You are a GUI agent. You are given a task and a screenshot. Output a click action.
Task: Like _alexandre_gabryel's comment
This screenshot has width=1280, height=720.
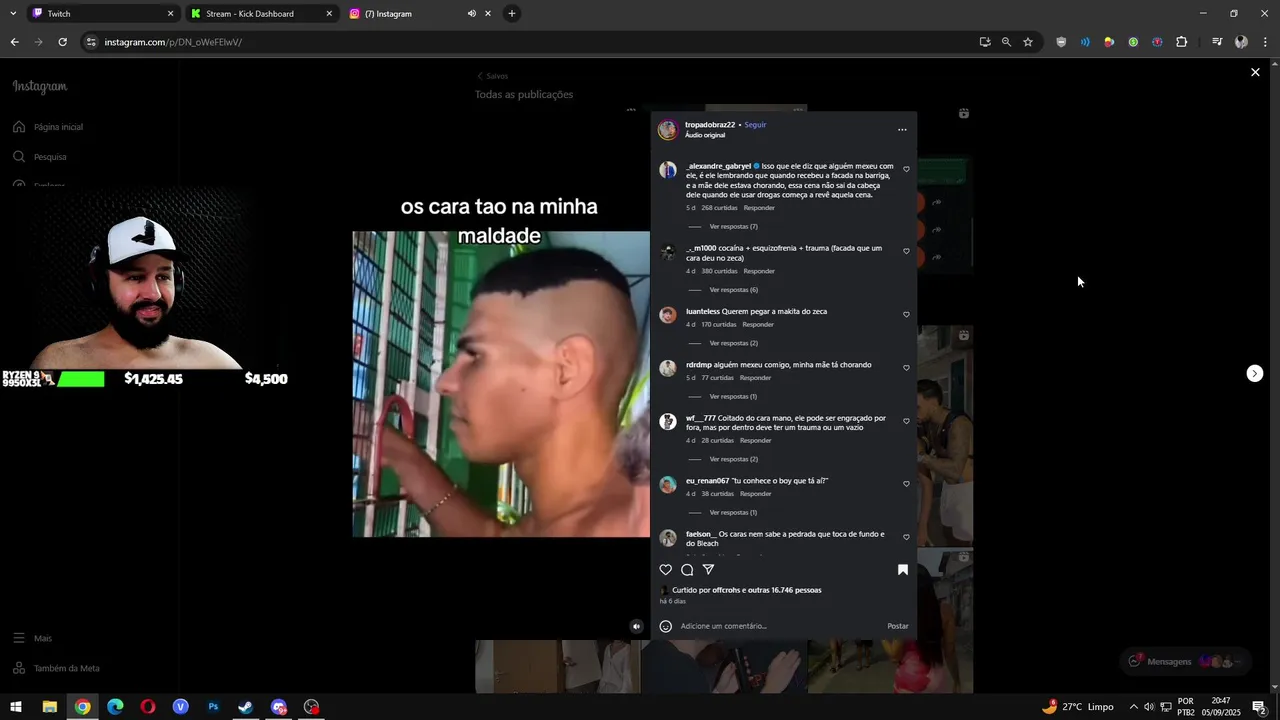point(906,169)
